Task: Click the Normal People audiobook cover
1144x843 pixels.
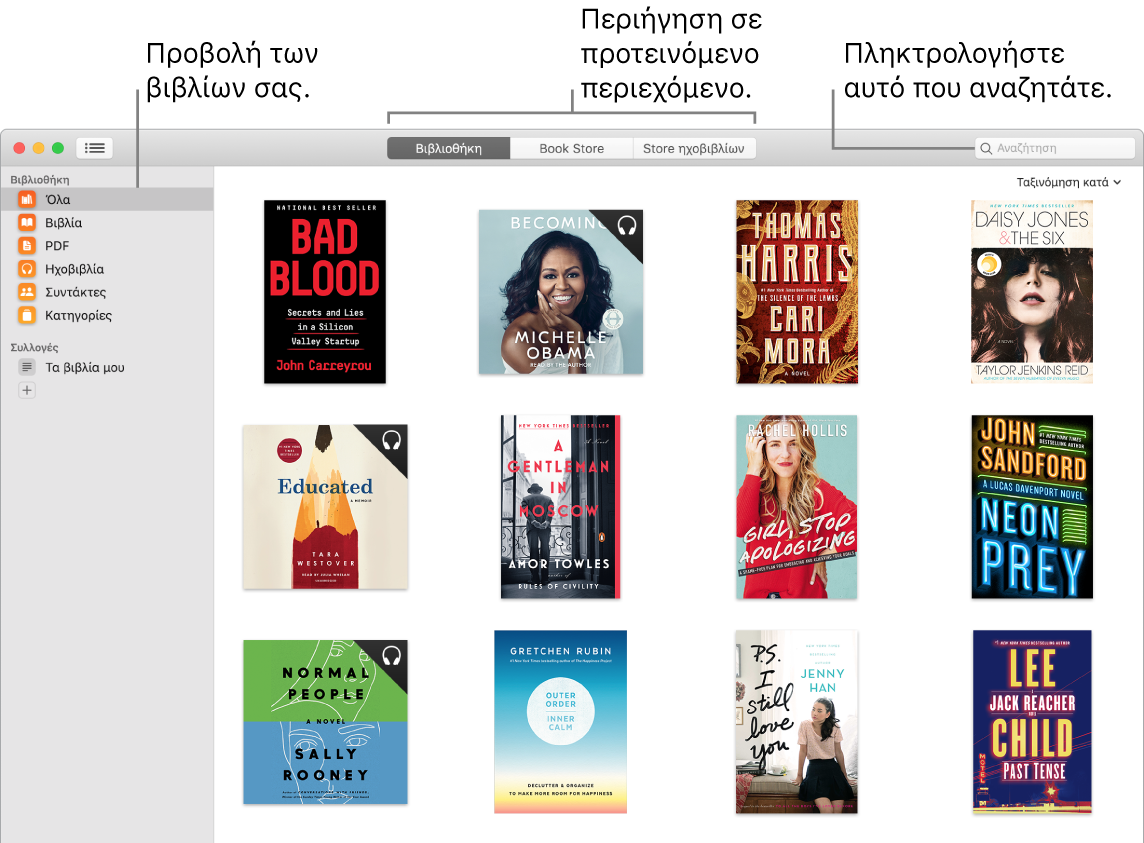Action: click(x=325, y=721)
